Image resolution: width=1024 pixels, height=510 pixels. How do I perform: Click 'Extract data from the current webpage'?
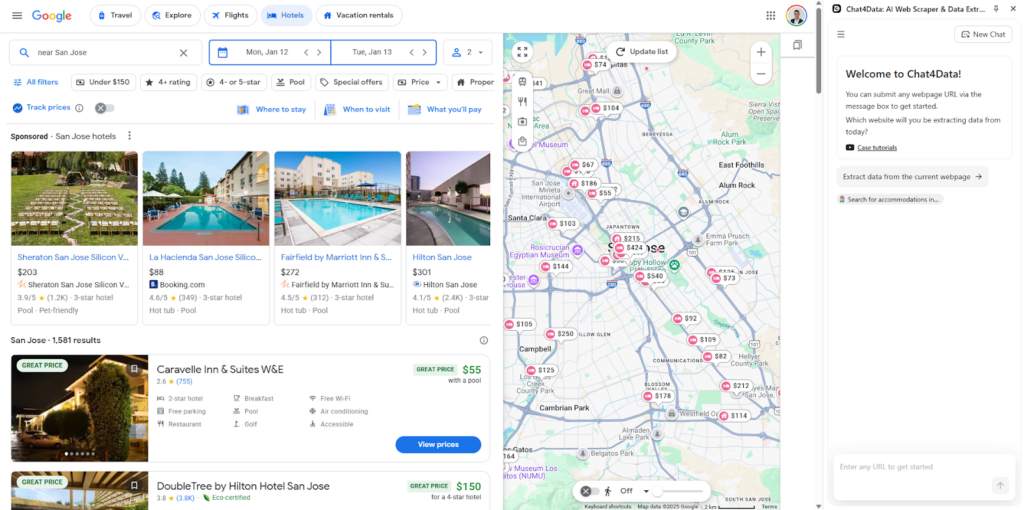pos(912,177)
